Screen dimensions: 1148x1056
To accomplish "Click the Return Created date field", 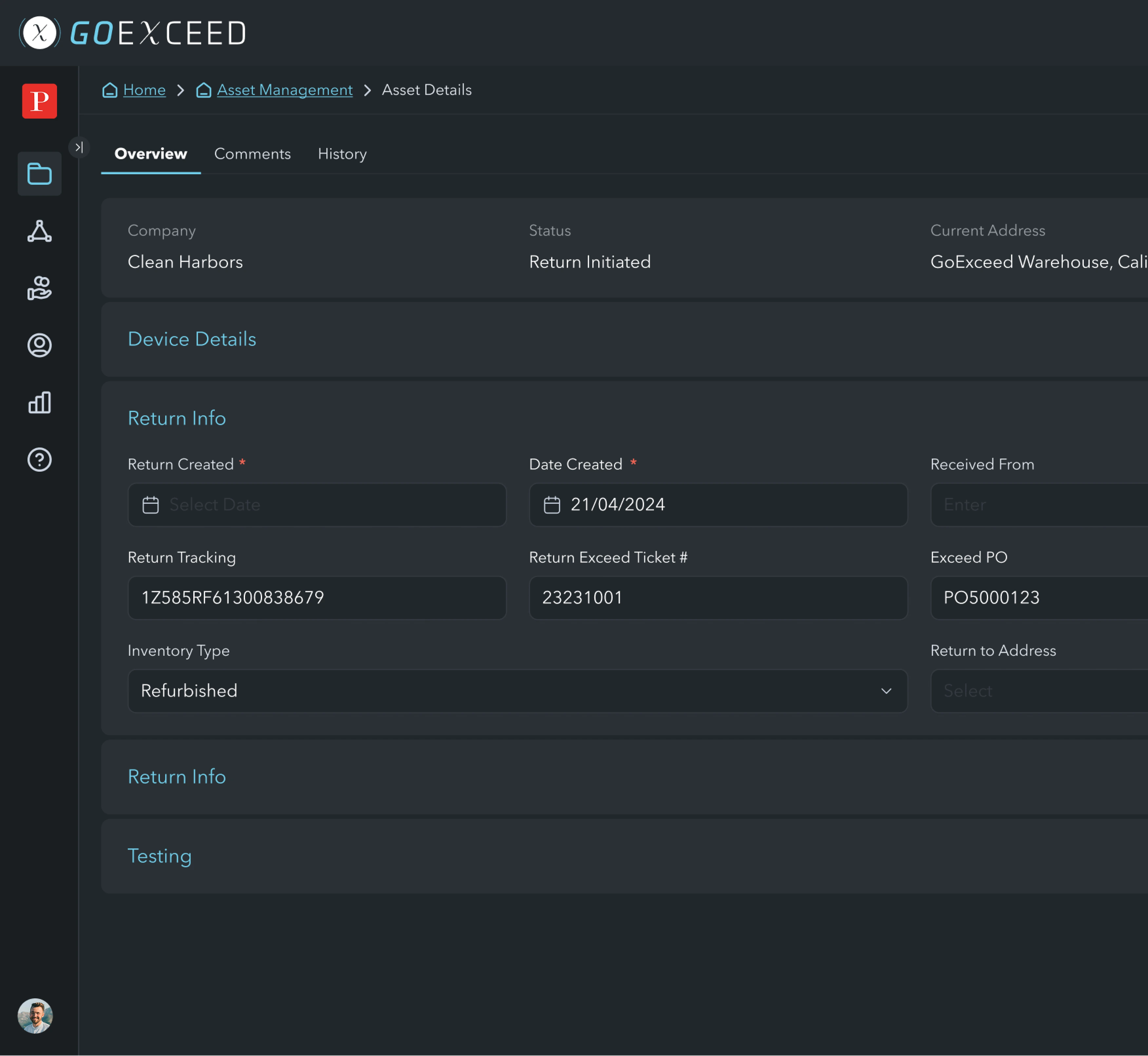I will [x=317, y=504].
